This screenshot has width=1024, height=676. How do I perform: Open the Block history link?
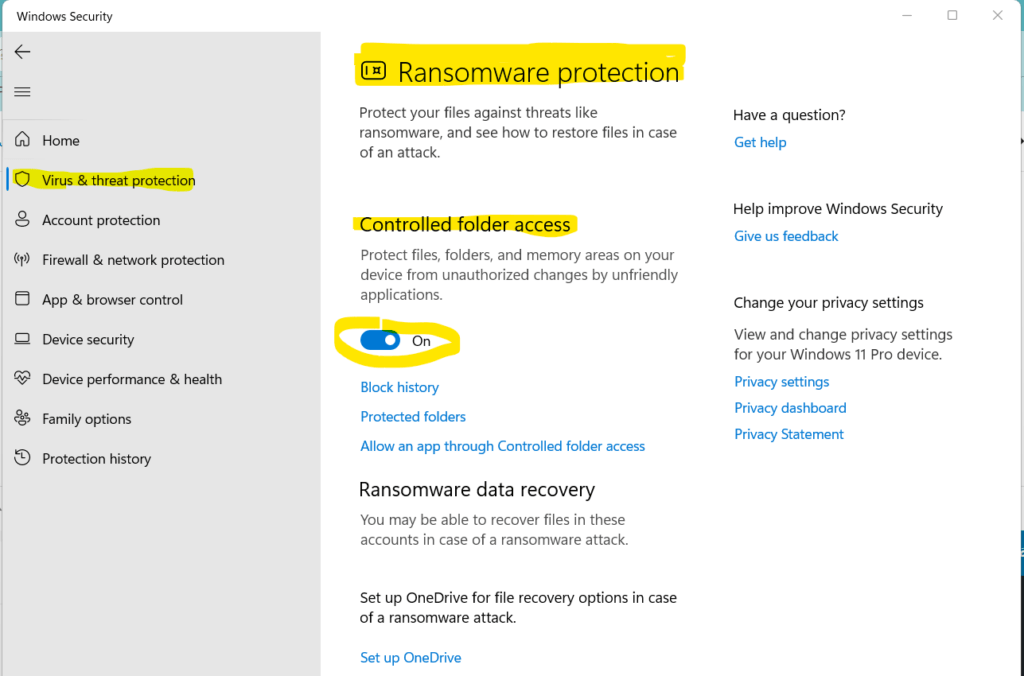[399, 387]
